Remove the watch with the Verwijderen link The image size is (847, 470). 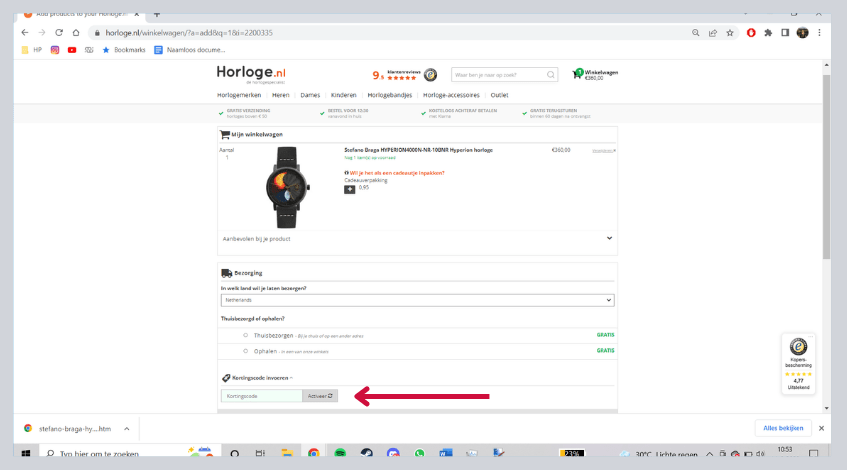coord(603,151)
